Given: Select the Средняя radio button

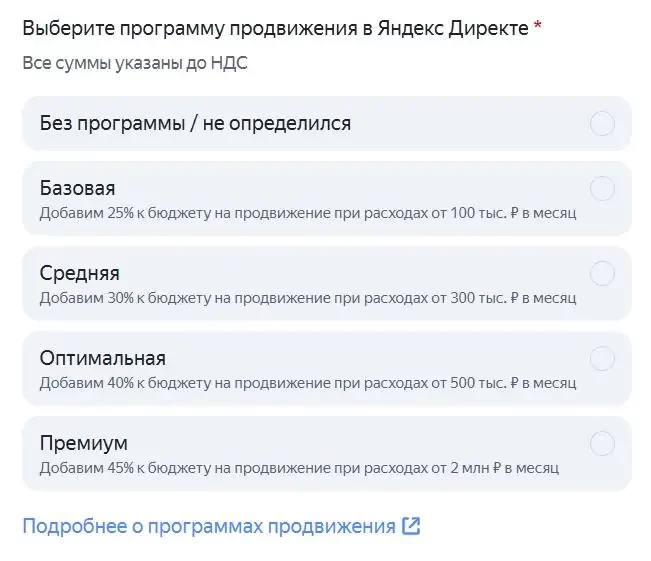Looking at the screenshot, I should 602,273.
